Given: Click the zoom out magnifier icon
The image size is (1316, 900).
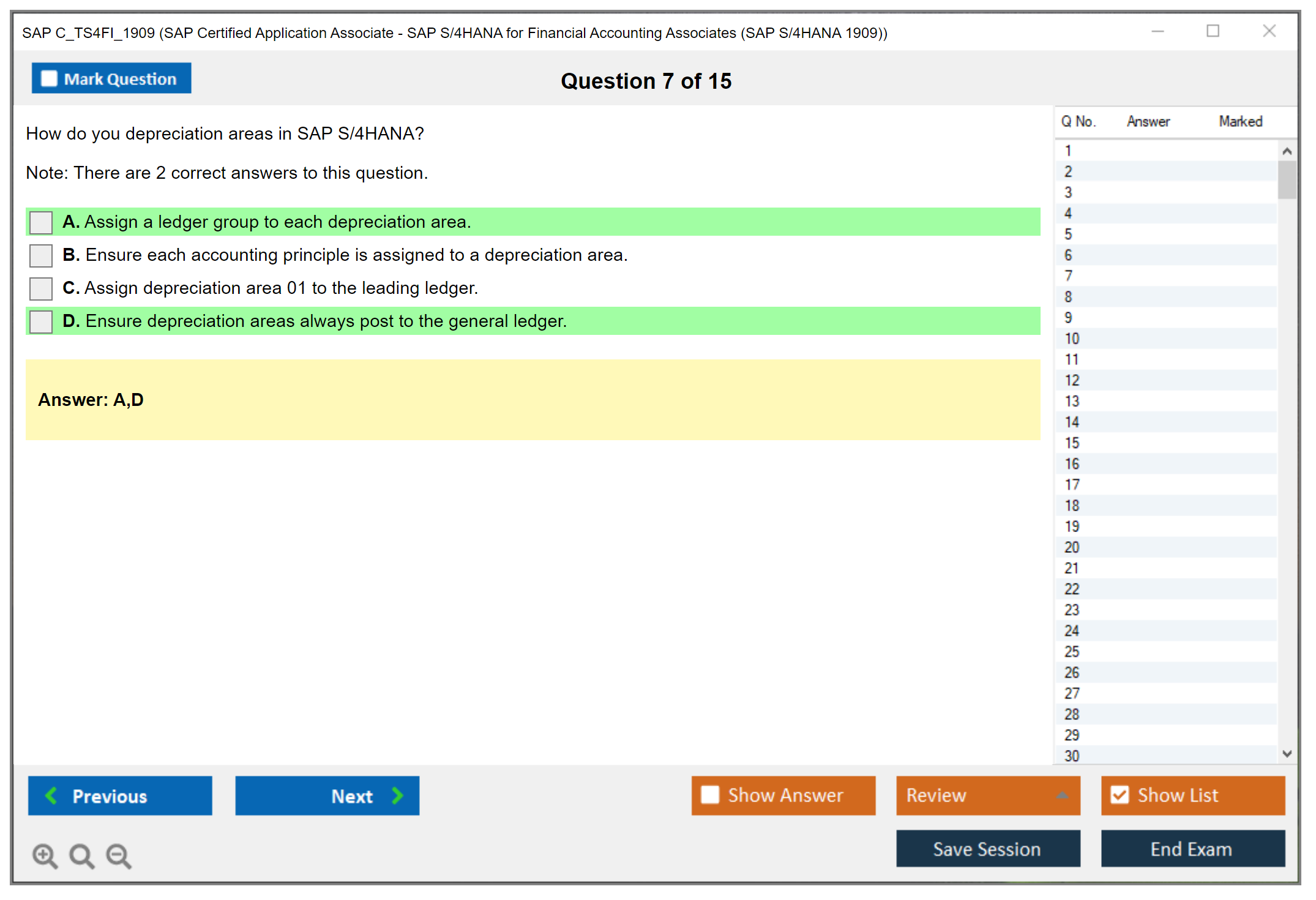Looking at the screenshot, I should 118,855.
